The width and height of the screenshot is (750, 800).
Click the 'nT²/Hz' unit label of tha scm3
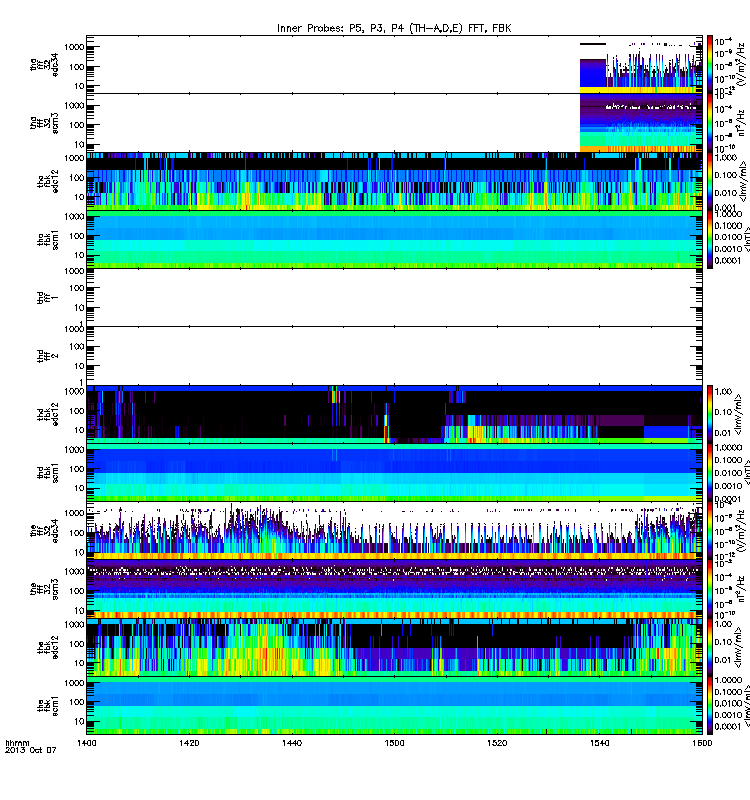[x=742, y=122]
